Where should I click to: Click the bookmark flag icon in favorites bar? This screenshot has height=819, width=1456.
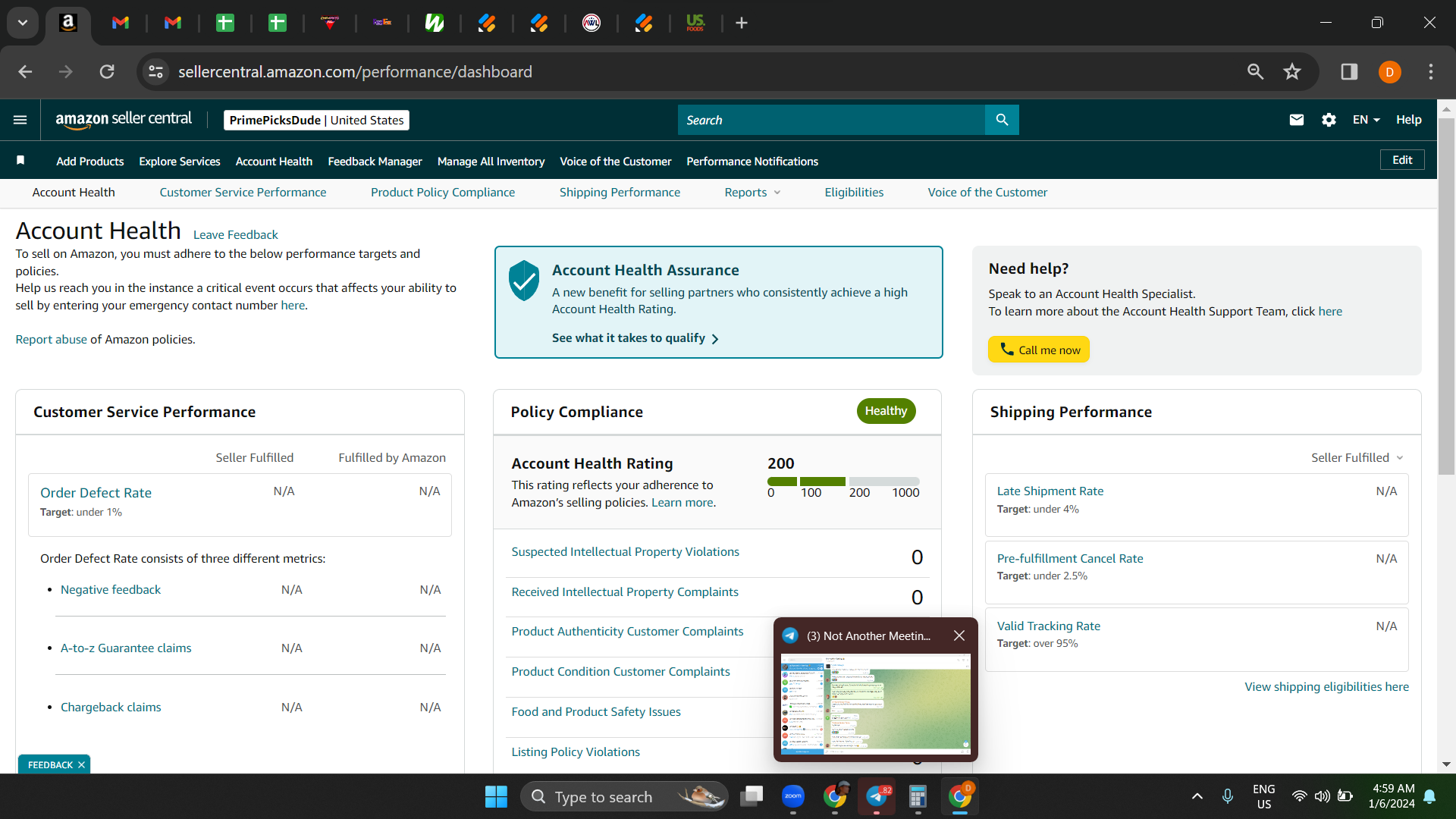coord(20,160)
